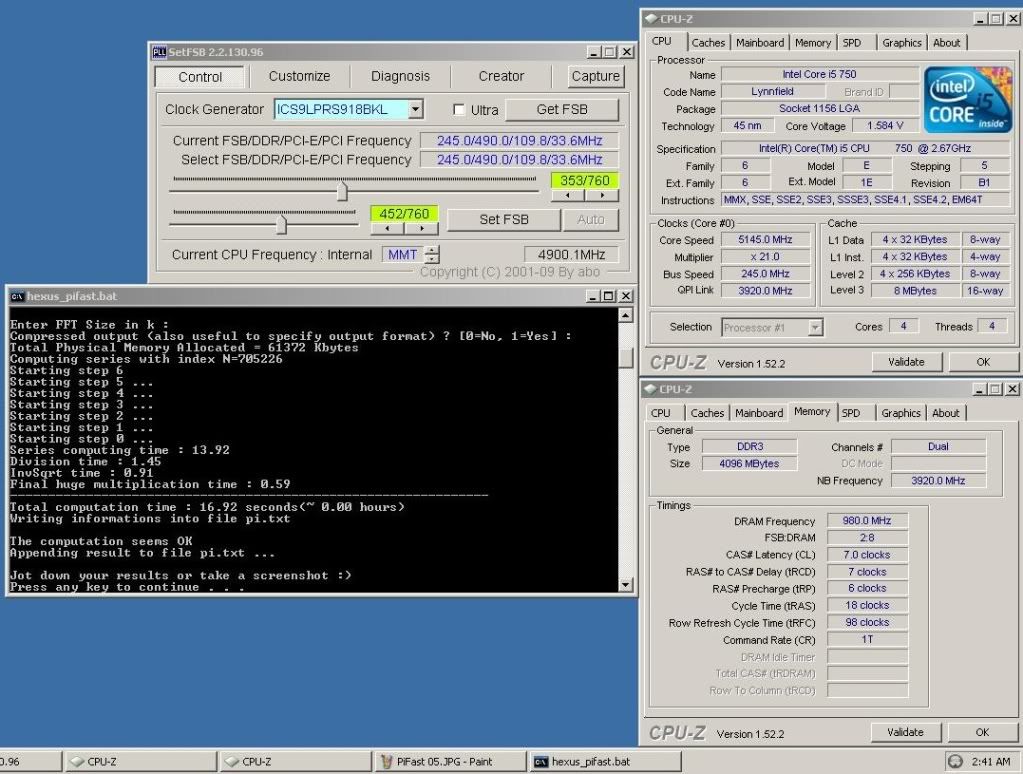
Task: Click OK in the top CPU-Z window
Action: 983,362
